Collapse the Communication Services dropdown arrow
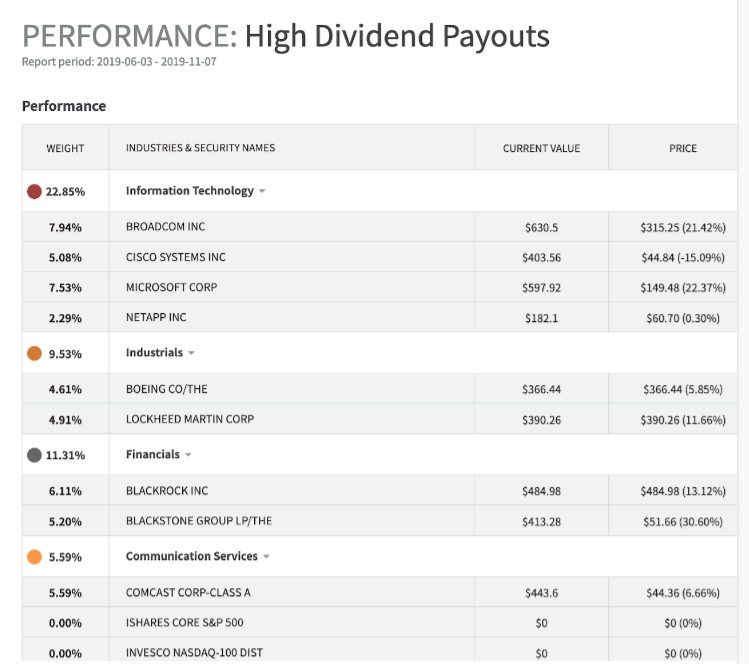 (x=266, y=557)
